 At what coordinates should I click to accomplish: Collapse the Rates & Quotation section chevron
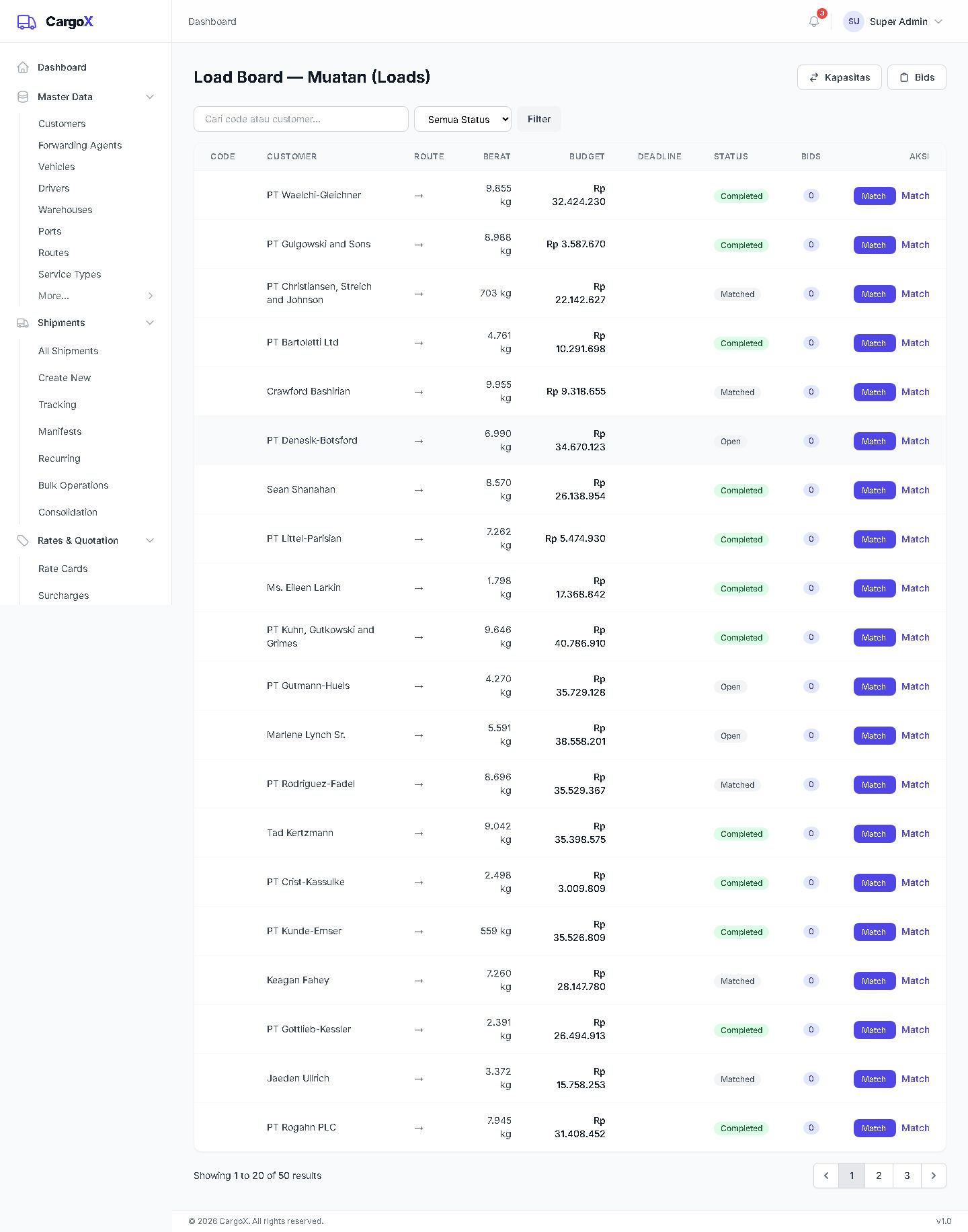(x=150, y=540)
